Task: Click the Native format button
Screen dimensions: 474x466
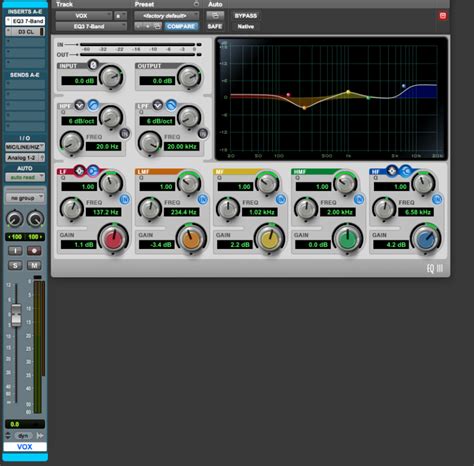Action: click(246, 26)
